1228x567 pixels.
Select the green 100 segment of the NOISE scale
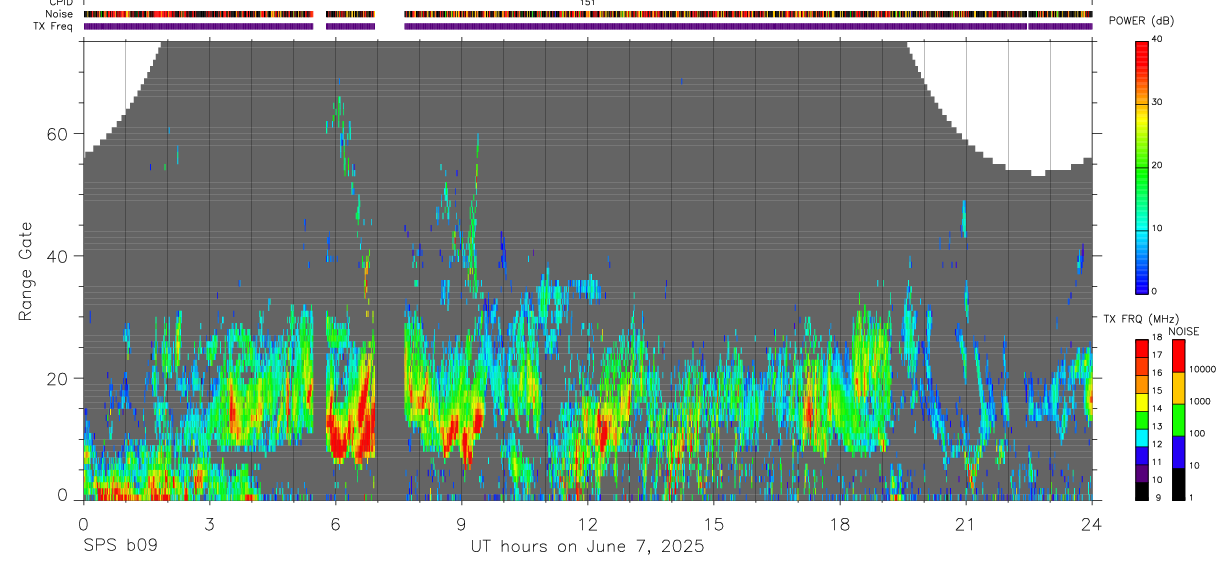[x=1177, y=419]
